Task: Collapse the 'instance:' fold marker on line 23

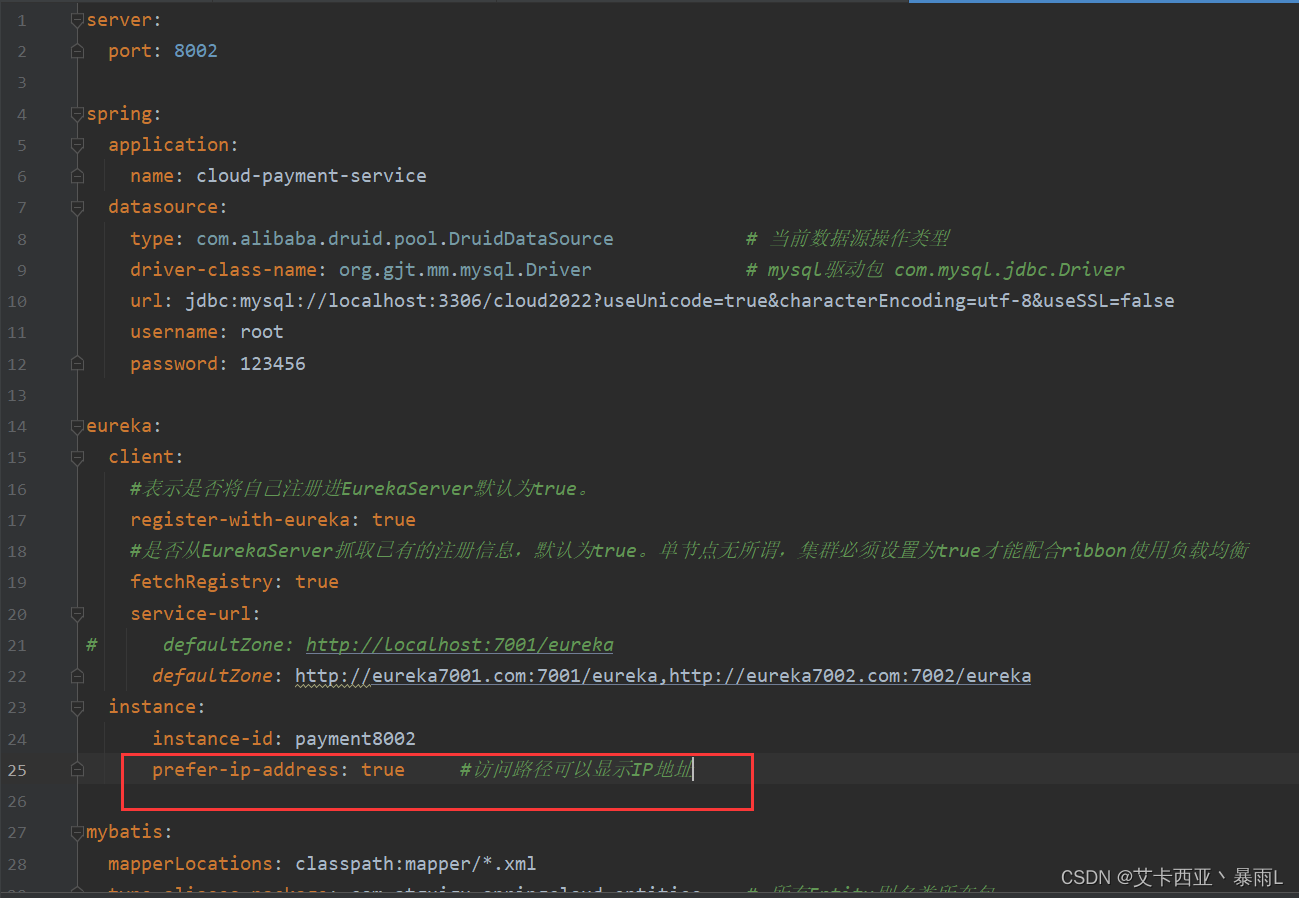Action: tap(78, 707)
